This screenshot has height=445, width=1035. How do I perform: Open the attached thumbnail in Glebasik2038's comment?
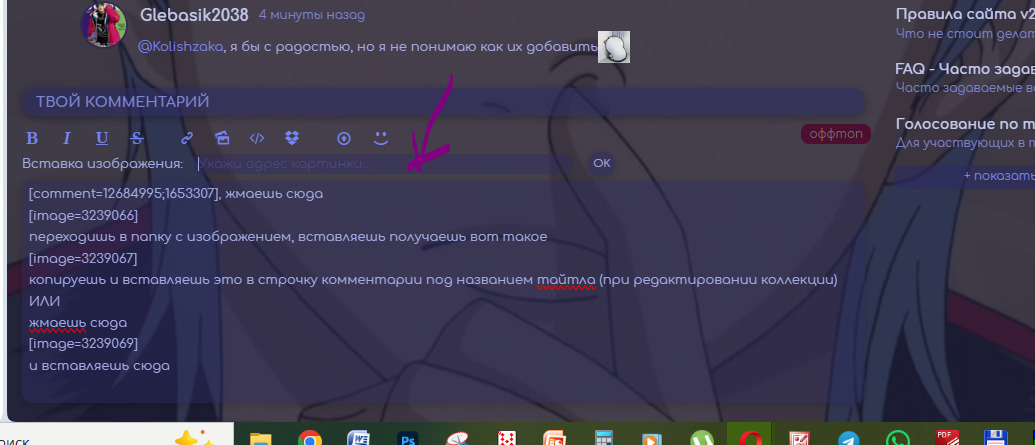(613, 46)
